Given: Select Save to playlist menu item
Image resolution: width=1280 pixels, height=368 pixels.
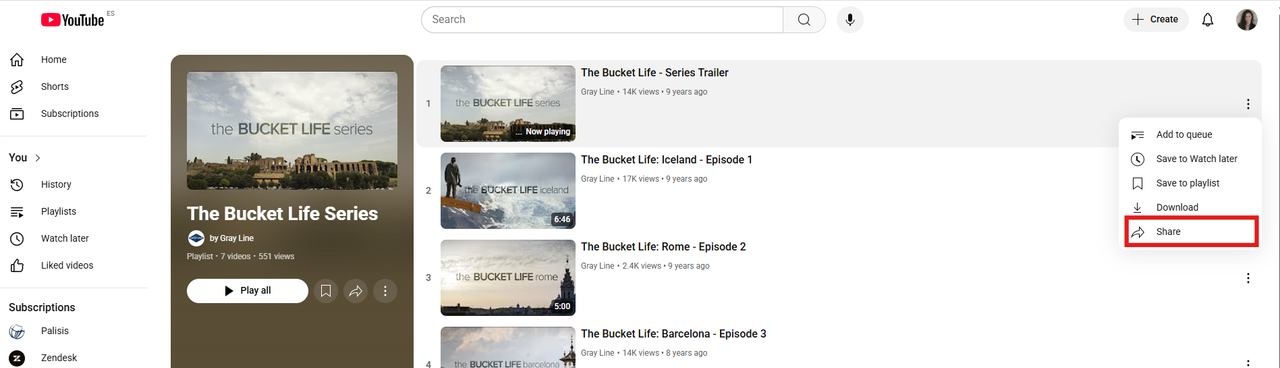Looking at the screenshot, I should 1190,183.
